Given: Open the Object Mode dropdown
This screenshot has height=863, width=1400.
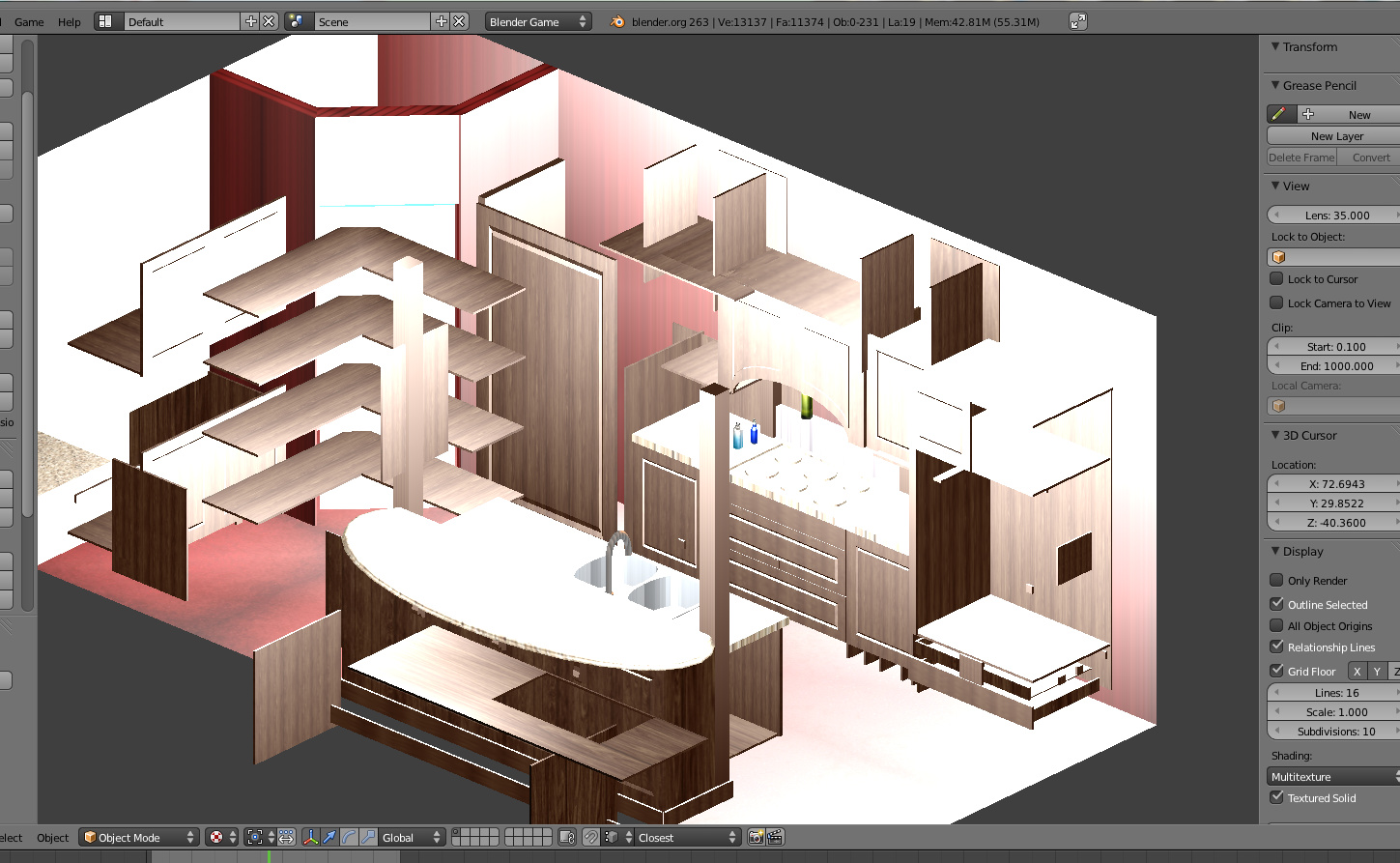Looking at the screenshot, I should coord(139,837).
